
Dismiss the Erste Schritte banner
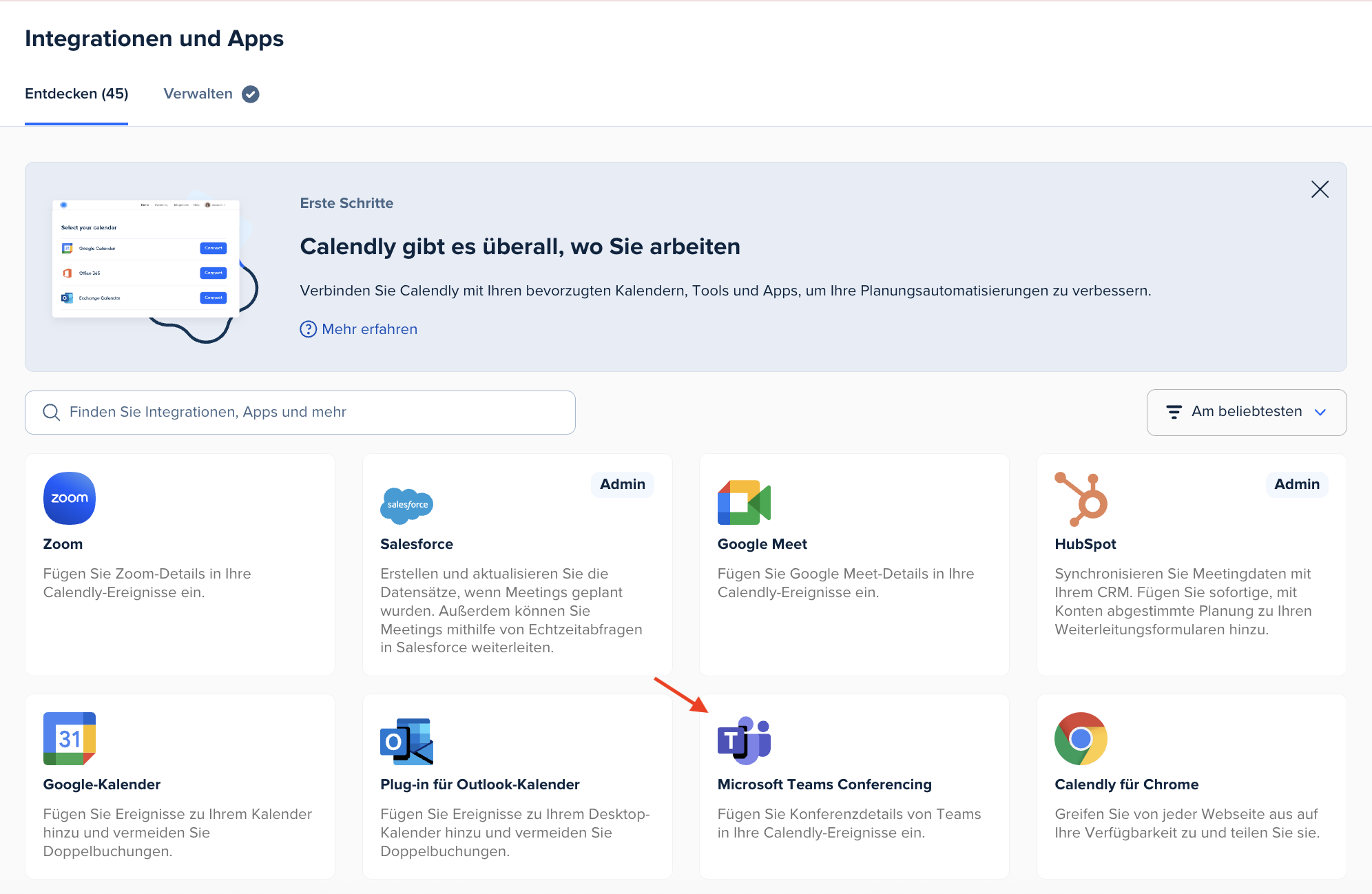pyautogui.click(x=1320, y=189)
